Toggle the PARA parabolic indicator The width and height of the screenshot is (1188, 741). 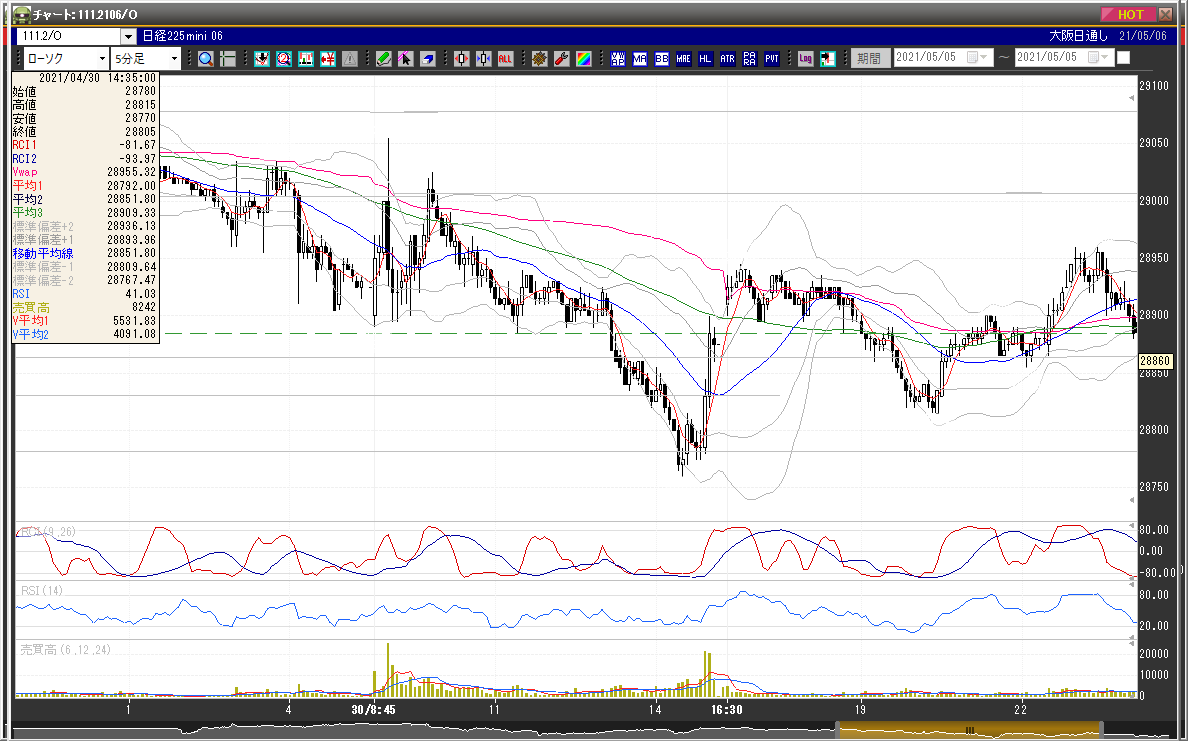point(749,58)
